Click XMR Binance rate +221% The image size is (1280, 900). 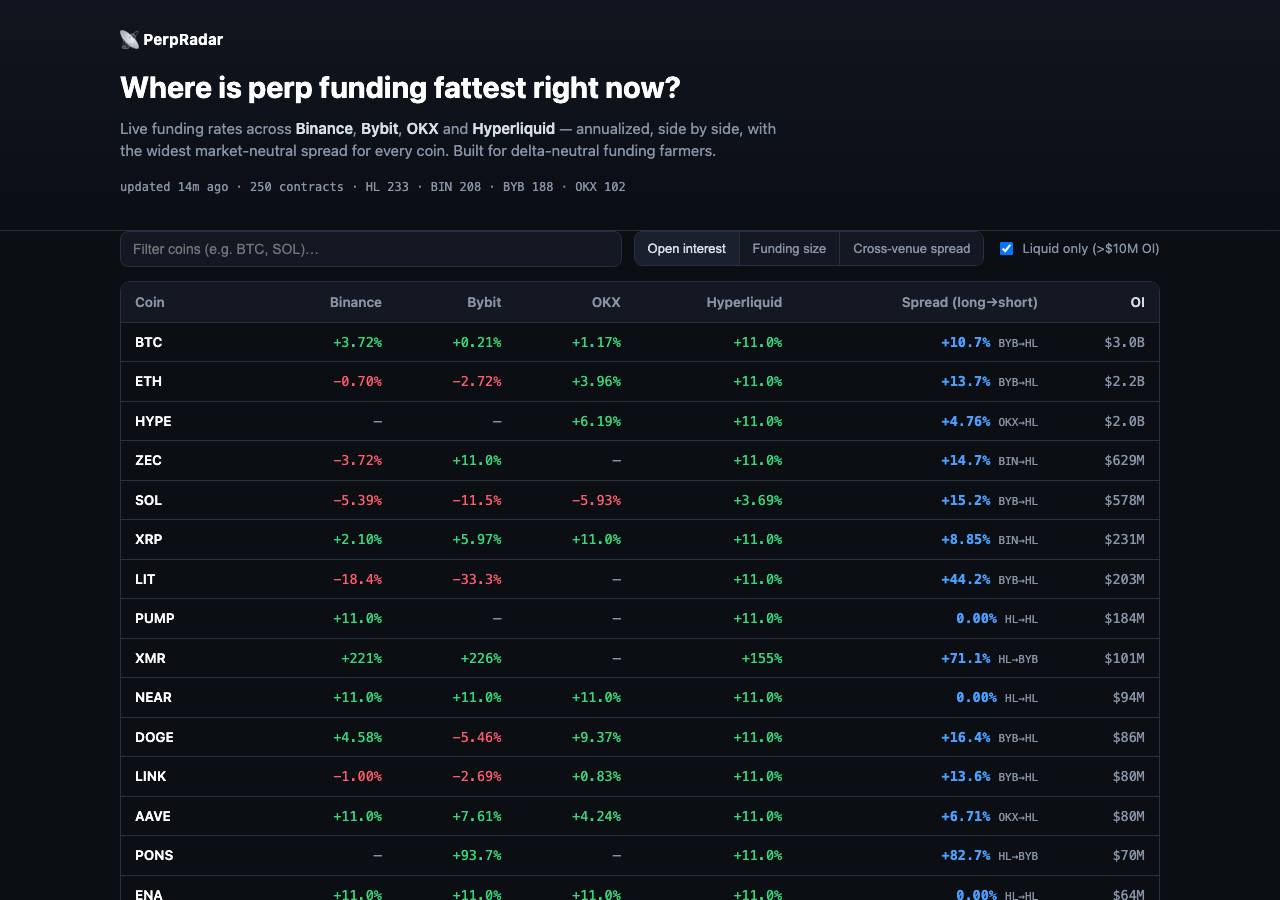point(361,658)
